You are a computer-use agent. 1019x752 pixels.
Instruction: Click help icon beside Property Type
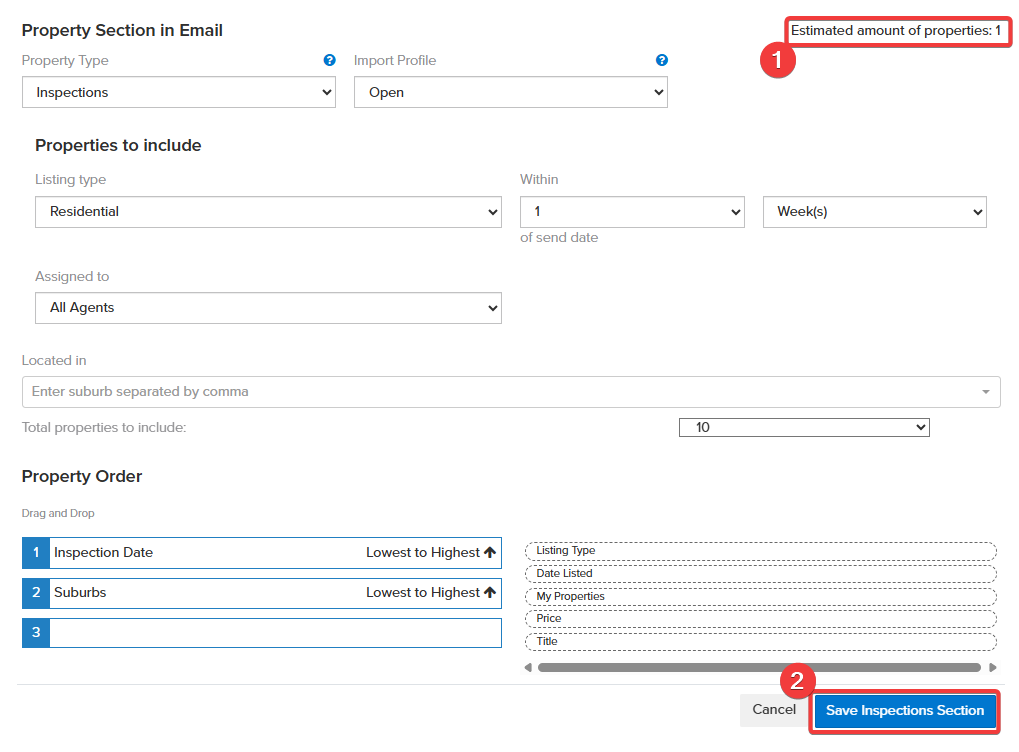click(330, 61)
